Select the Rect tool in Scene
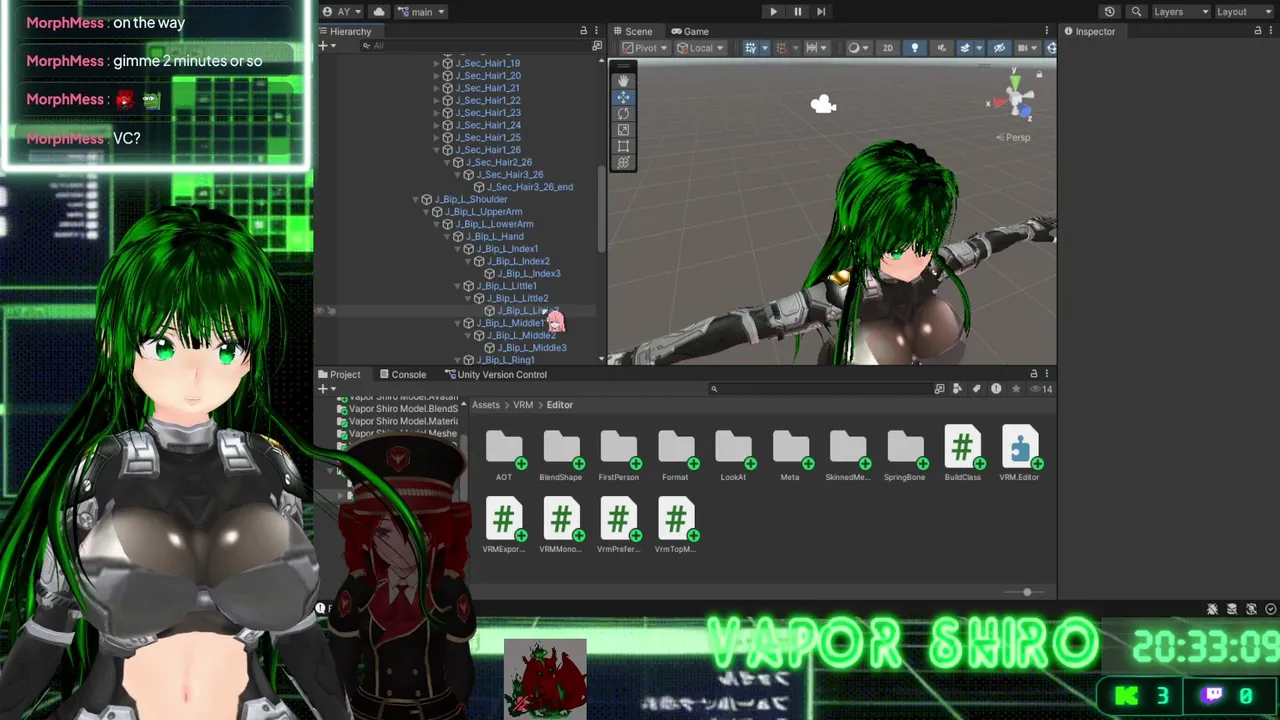Screen dimensions: 1280x720 coord(623,146)
